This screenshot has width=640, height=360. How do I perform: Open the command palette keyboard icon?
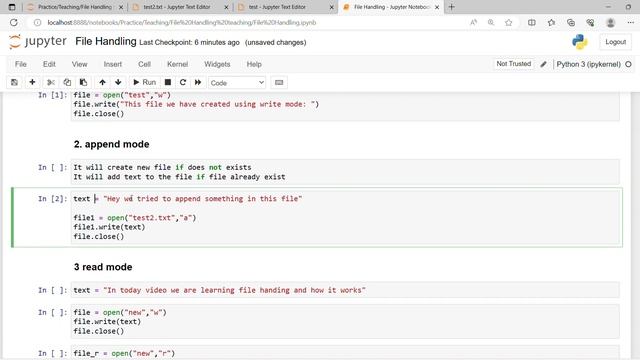(x=279, y=82)
